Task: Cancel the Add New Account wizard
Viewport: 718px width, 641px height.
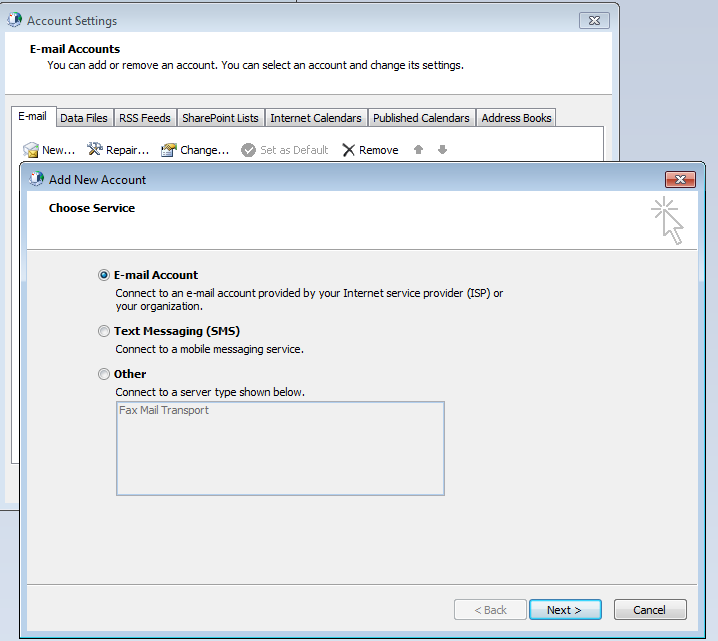Action: [x=649, y=610]
